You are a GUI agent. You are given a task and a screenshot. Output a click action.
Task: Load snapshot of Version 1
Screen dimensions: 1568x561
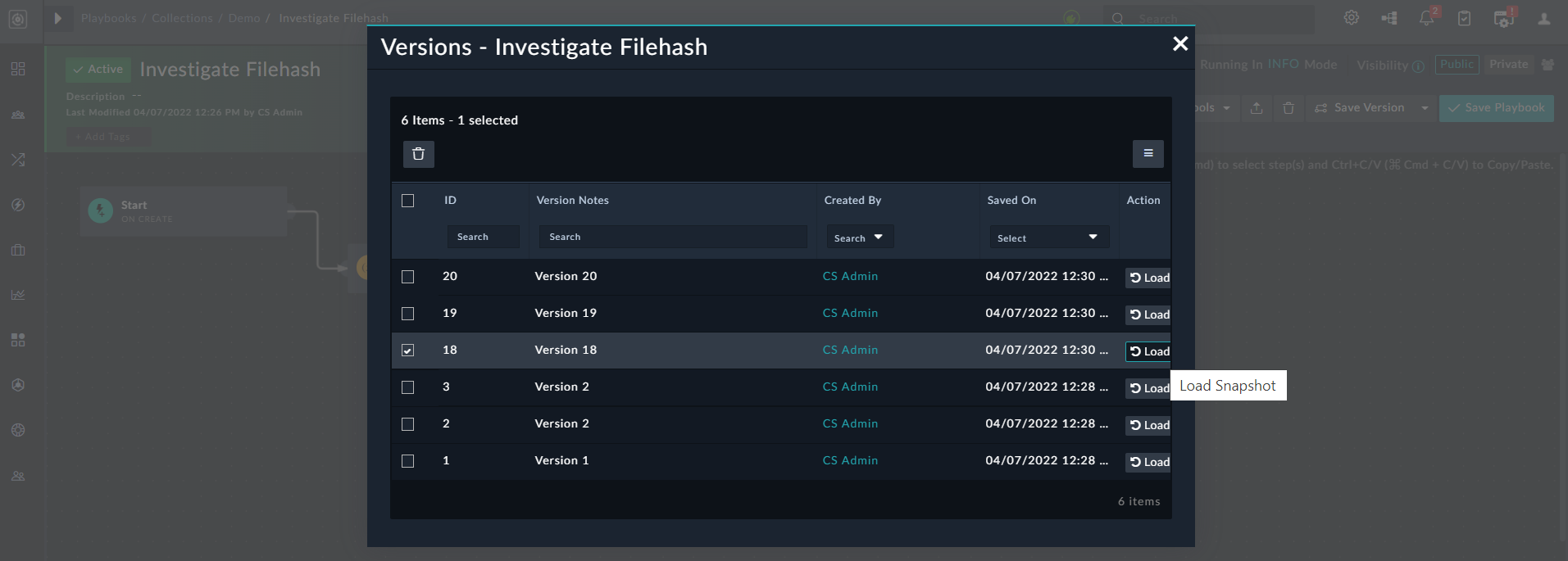(1148, 462)
